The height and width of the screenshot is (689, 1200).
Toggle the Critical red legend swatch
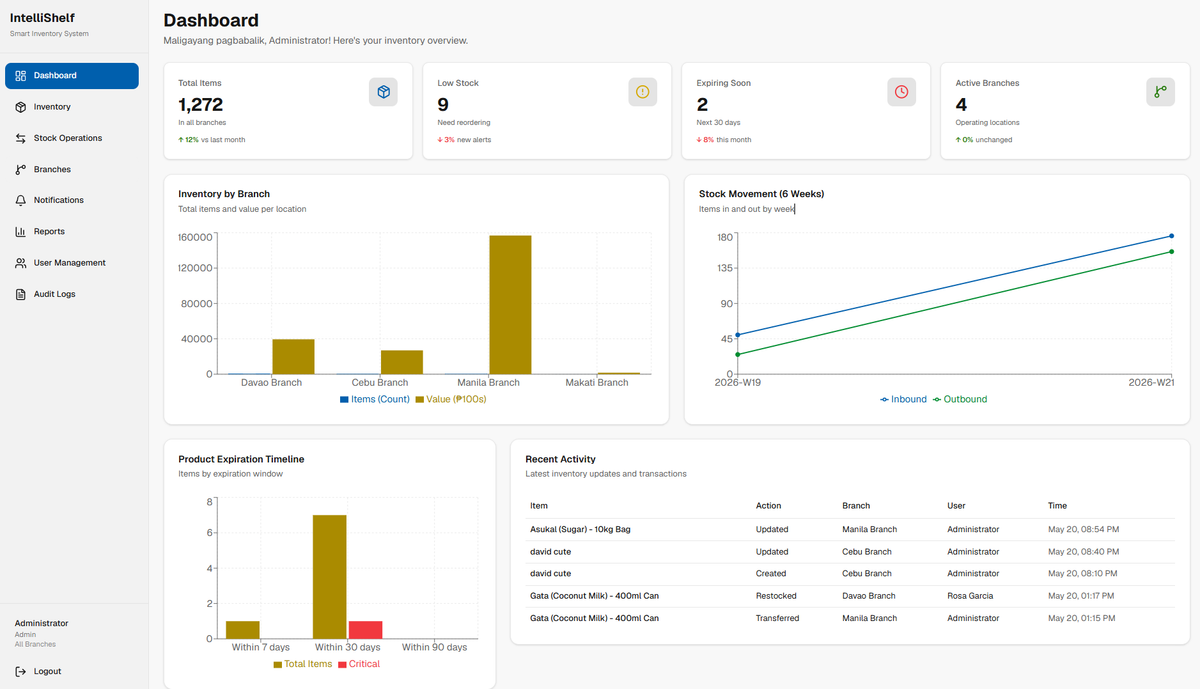341,664
